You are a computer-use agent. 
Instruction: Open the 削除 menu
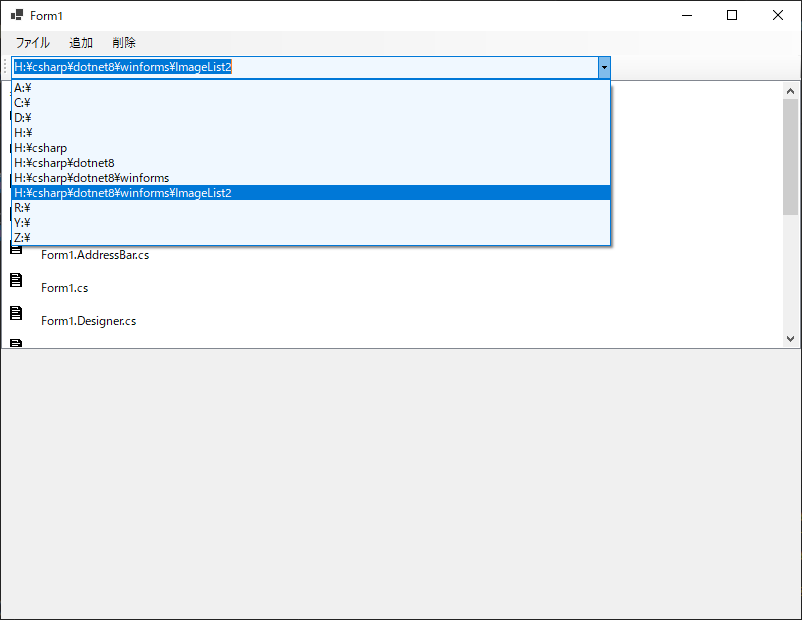(124, 42)
